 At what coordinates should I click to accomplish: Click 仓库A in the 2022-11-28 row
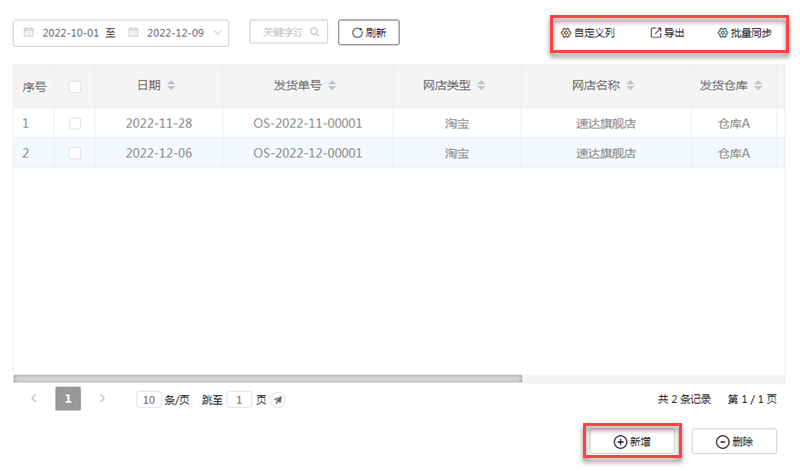click(734, 124)
